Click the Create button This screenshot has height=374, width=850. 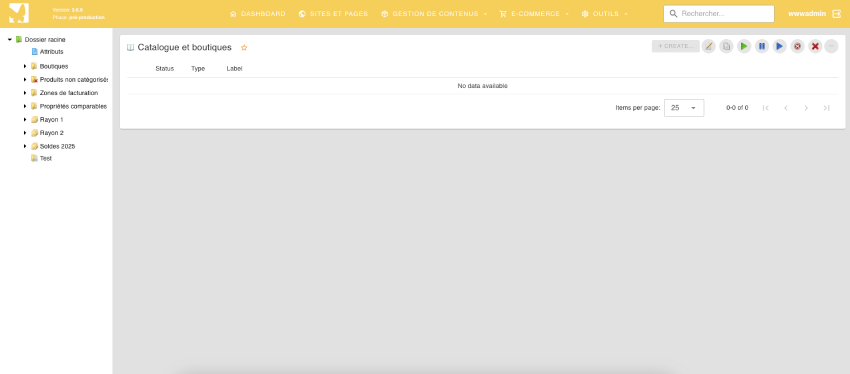click(x=675, y=47)
